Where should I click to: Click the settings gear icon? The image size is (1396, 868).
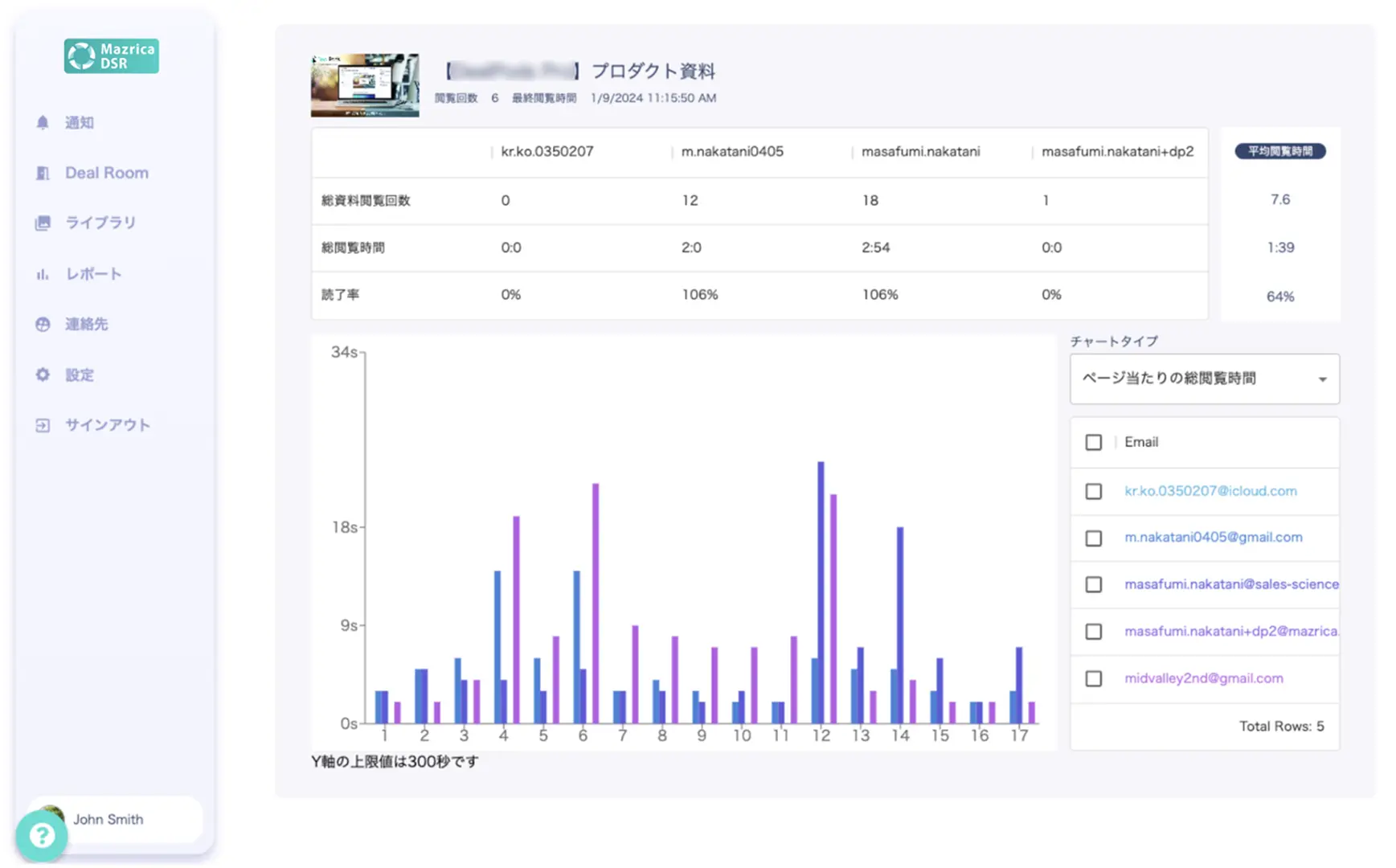(43, 375)
